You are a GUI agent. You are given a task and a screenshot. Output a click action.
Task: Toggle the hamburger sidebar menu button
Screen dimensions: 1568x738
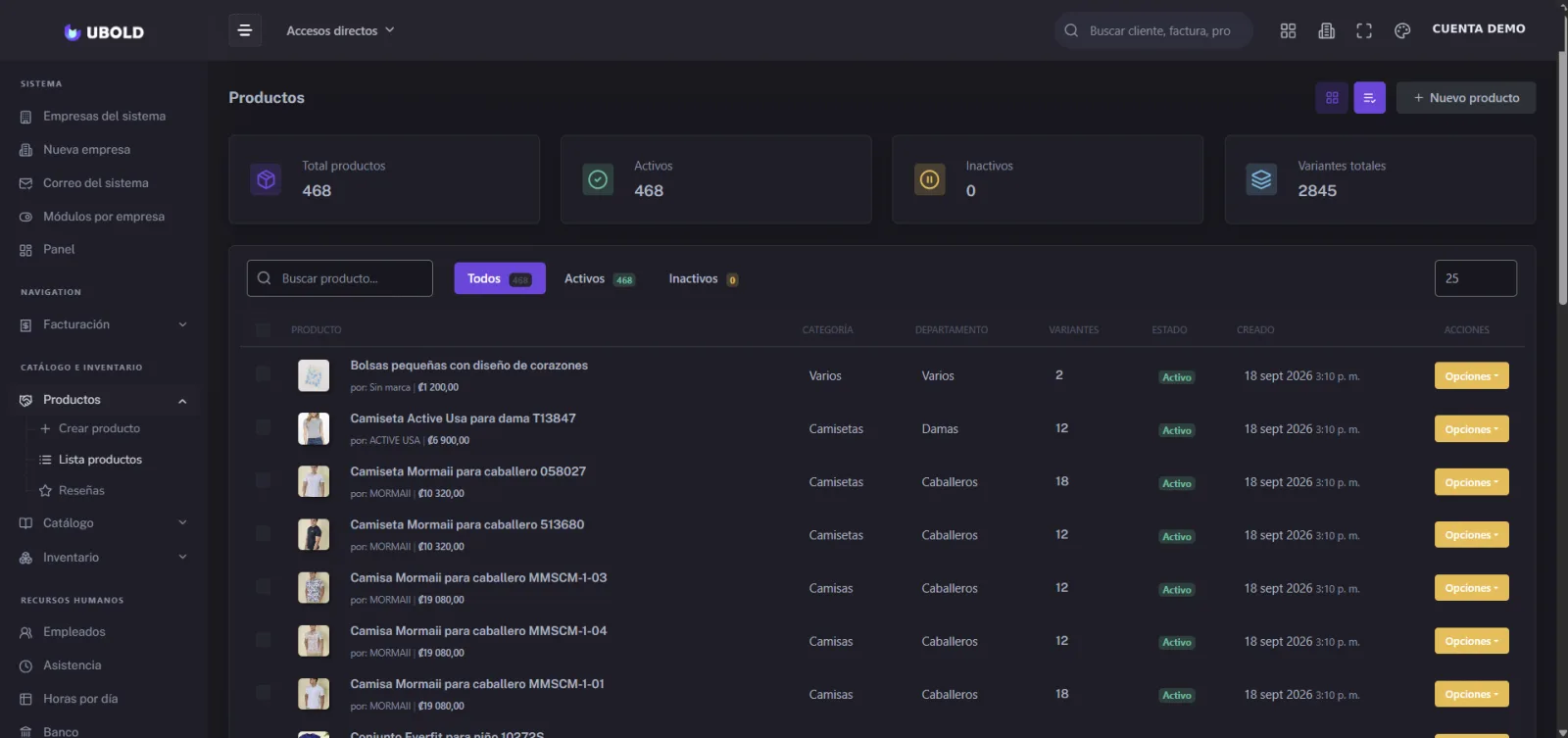[245, 30]
